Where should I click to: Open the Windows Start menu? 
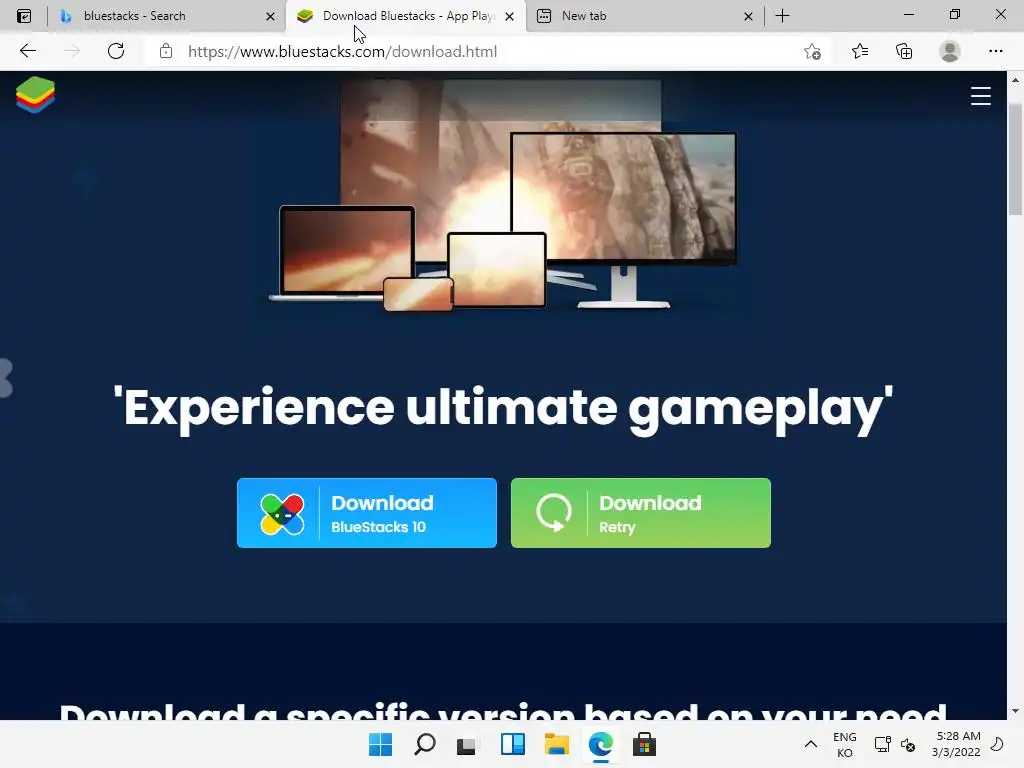(x=380, y=744)
